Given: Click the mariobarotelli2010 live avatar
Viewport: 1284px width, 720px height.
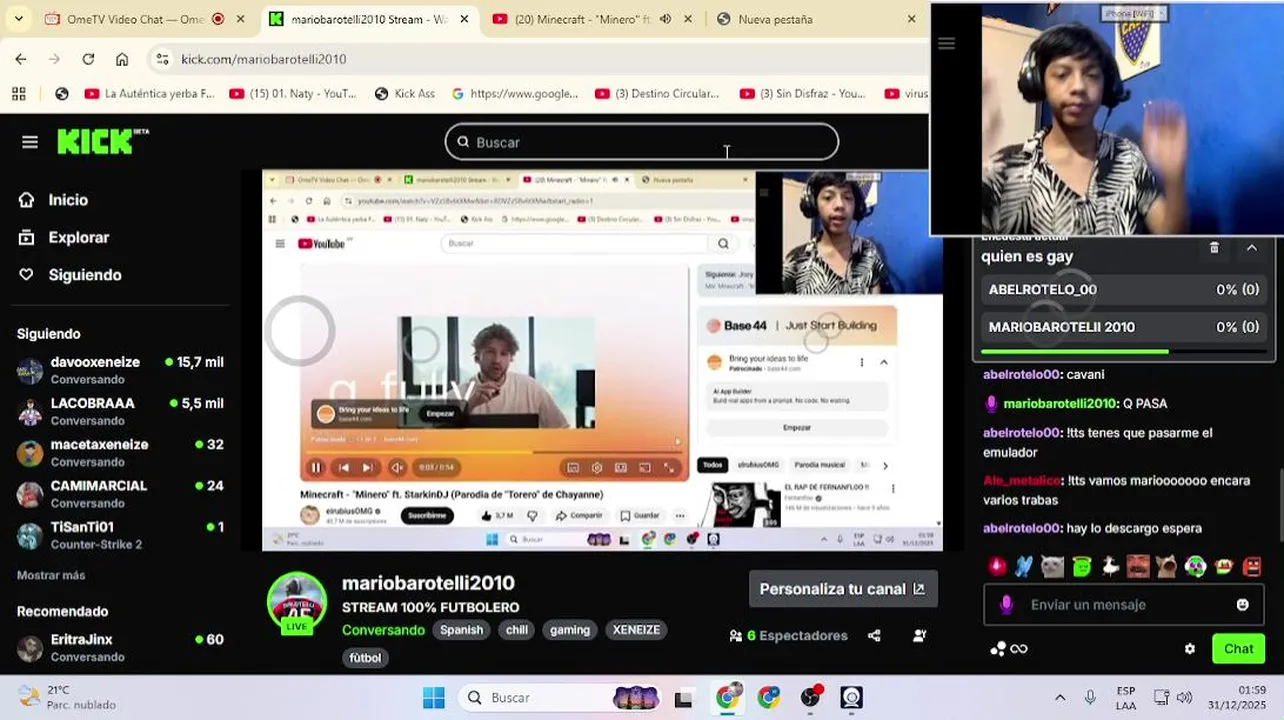Looking at the screenshot, I should pyautogui.click(x=297, y=603).
